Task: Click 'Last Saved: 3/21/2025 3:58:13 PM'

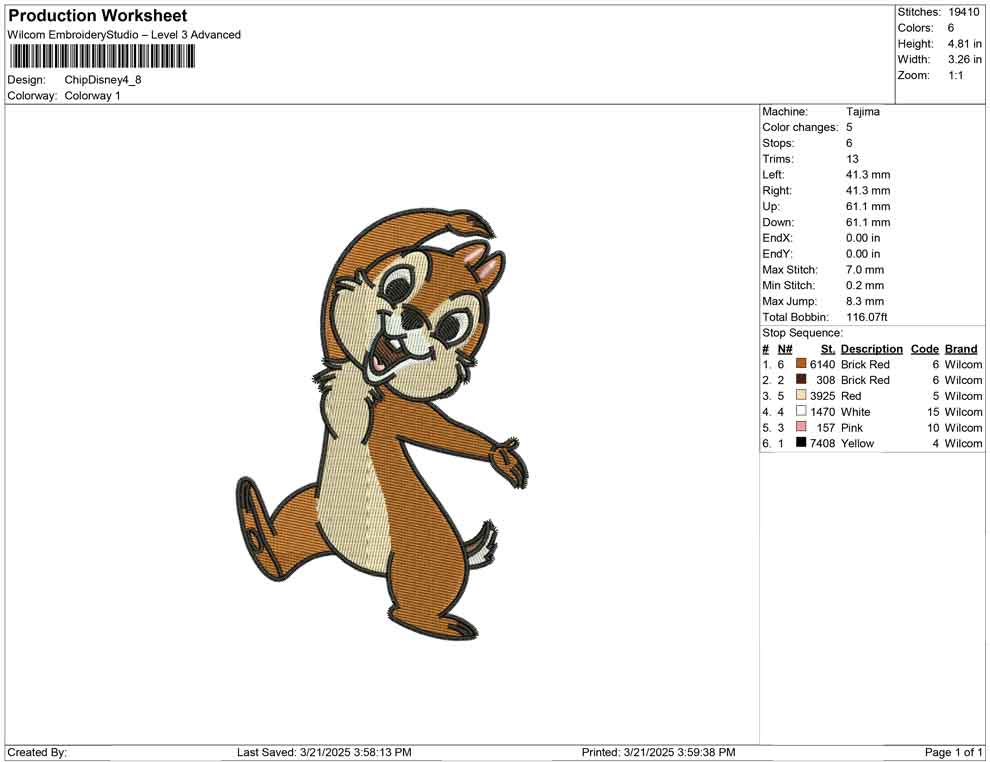Action: 324,752
